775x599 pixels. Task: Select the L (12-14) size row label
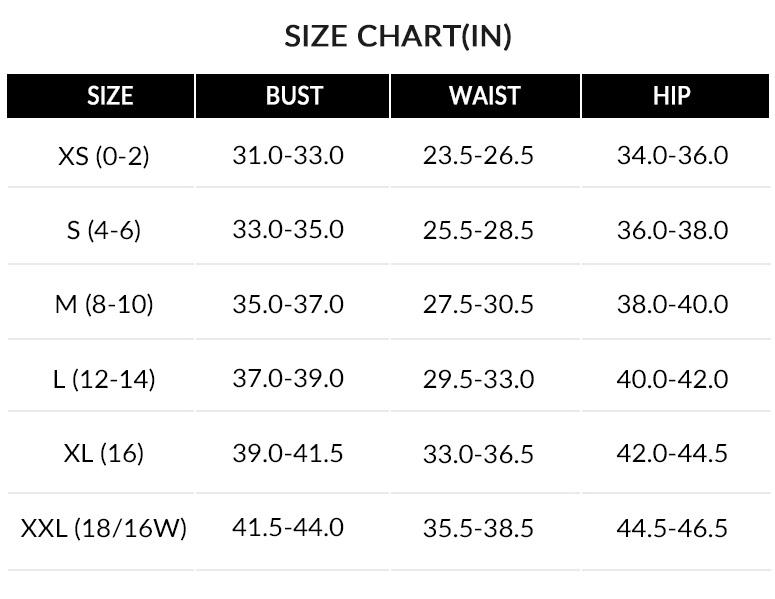tap(104, 379)
